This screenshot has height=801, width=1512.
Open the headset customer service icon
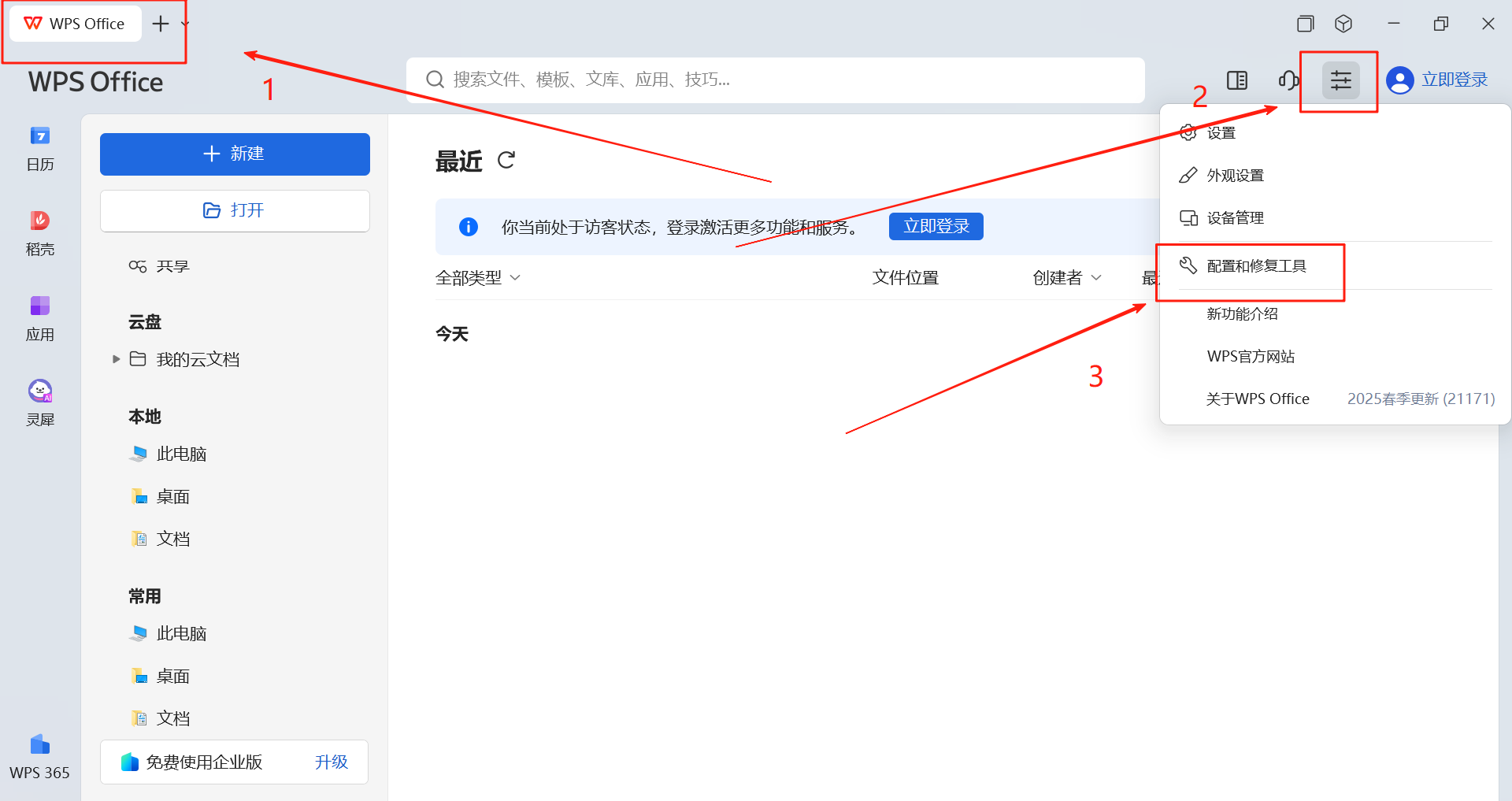coord(1288,80)
